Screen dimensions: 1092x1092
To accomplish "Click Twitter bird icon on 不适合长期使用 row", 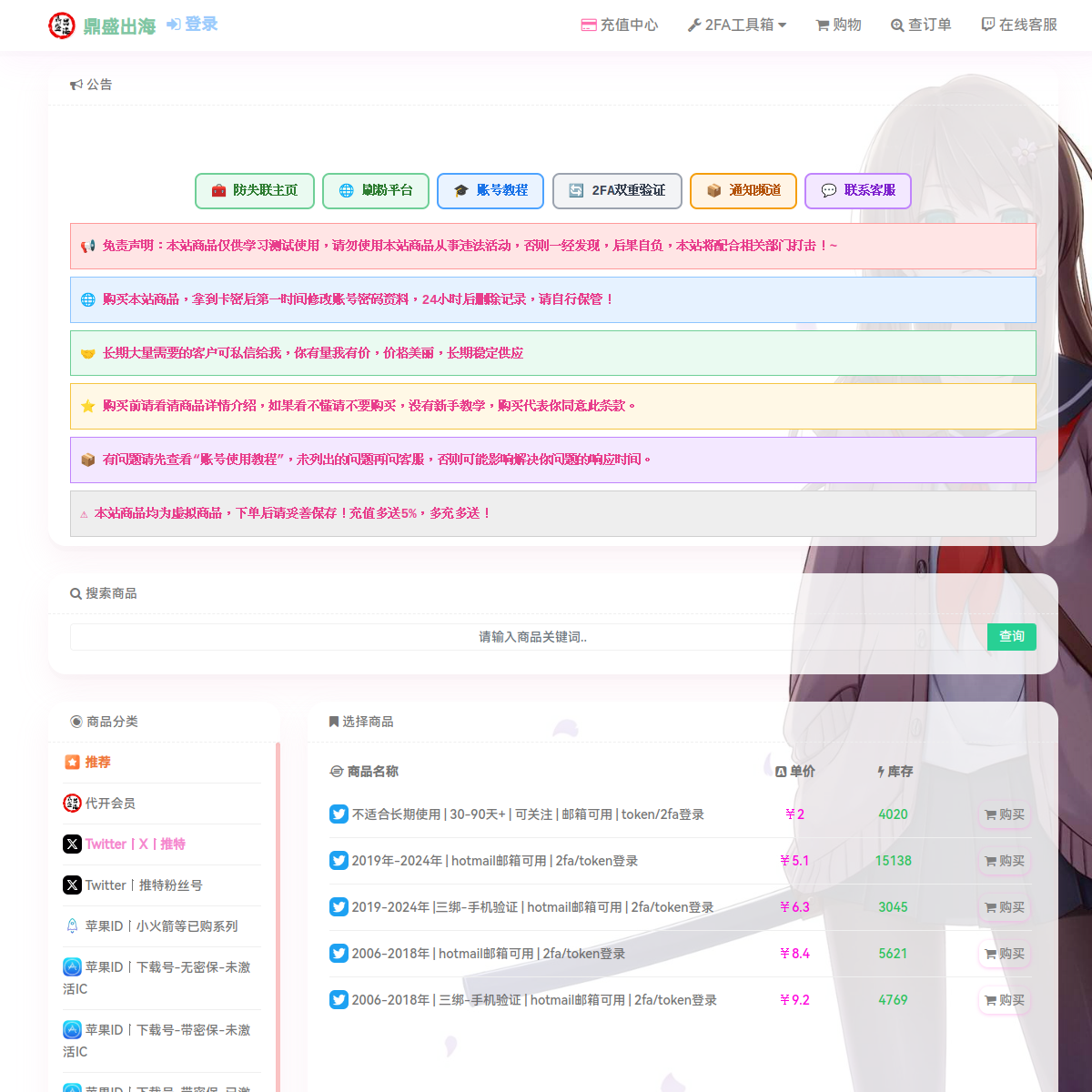I will click(339, 814).
